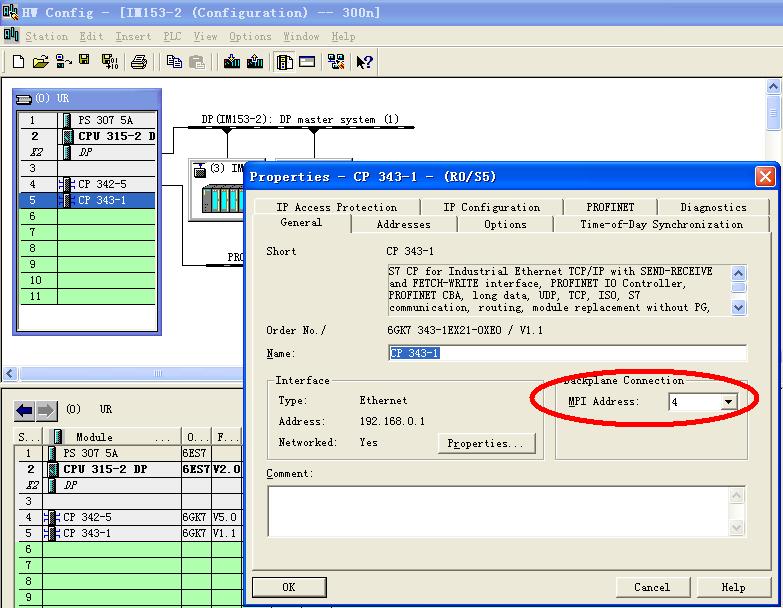Click the Upload to PG icon
The height and width of the screenshot is (608, 783).
tap(255, 62)
